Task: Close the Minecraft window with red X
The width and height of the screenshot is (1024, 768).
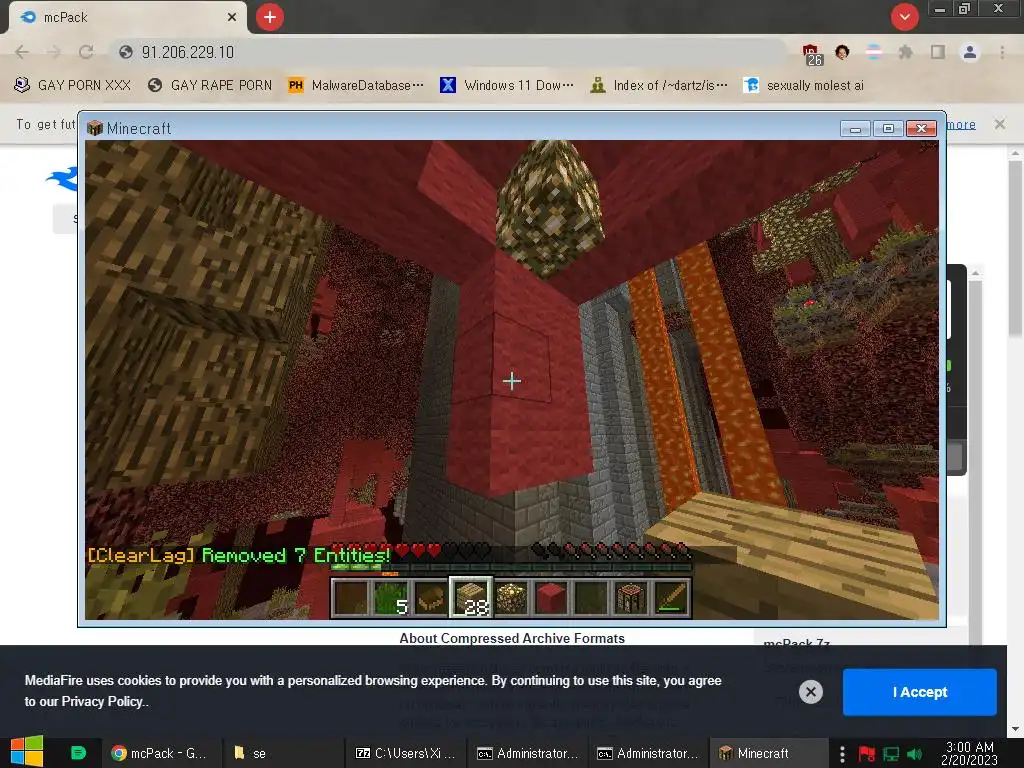Action: 921,128
